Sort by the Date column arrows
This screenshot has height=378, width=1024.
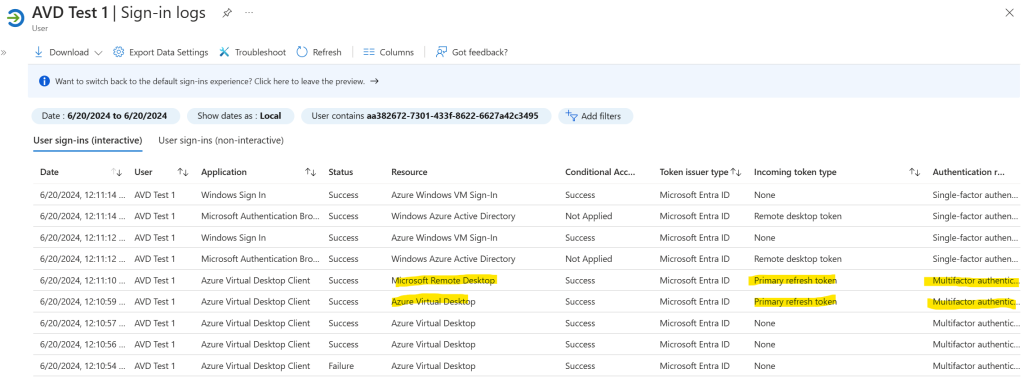(117, 172)
